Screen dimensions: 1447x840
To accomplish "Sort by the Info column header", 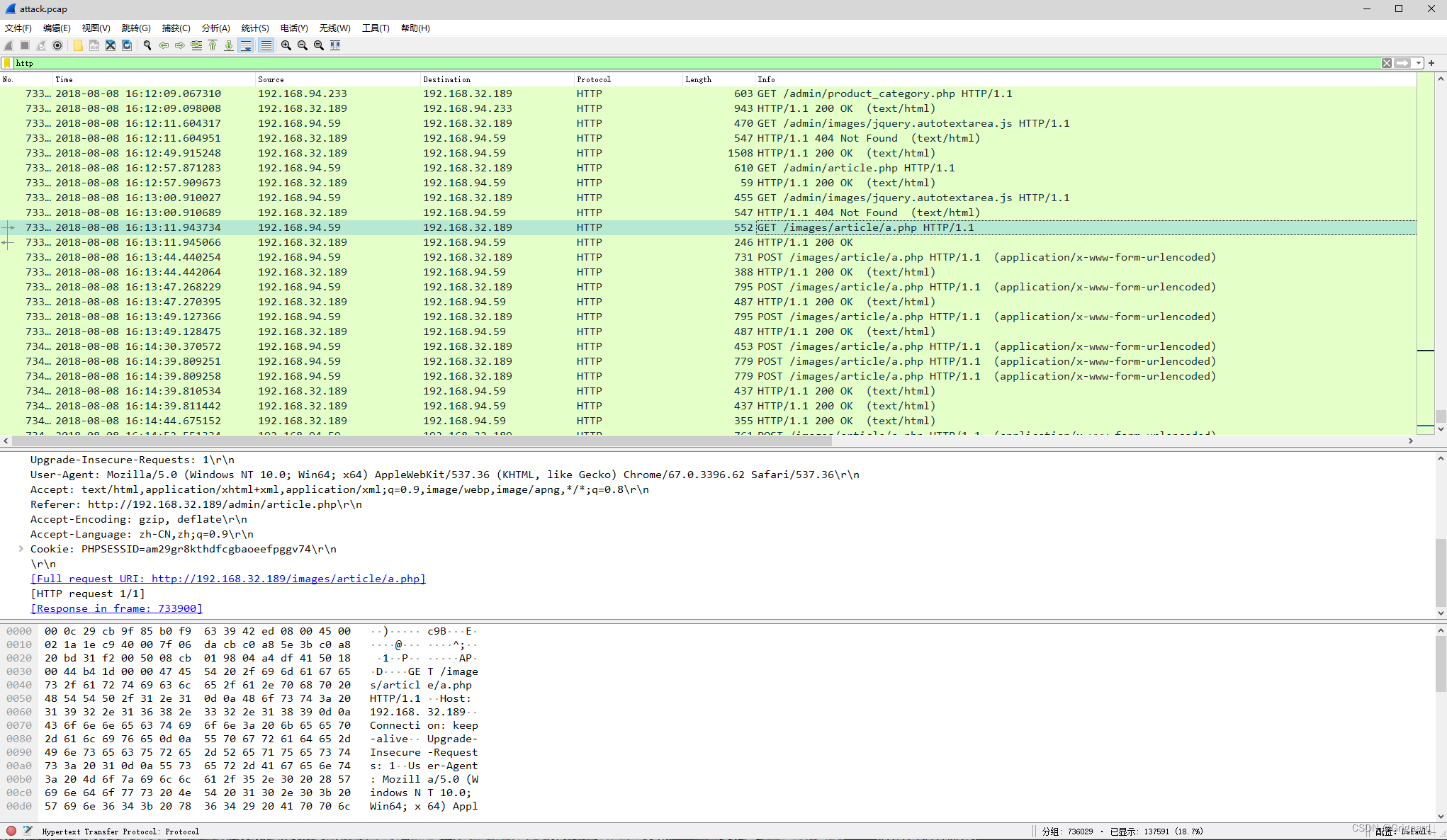I will tap(1085, 79).
